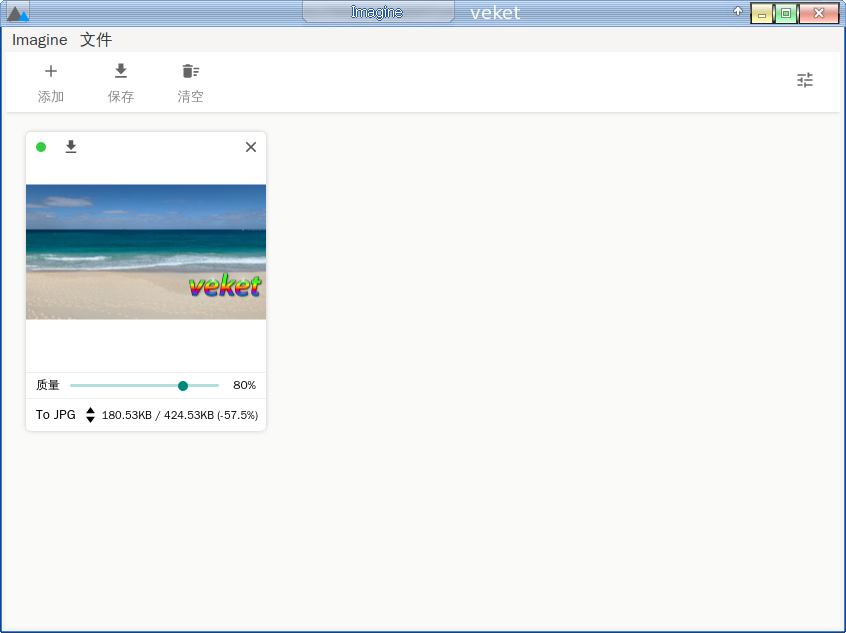Click the up-down arrows beside To JPG
This screenshot has width=846, height=633.
click(x=90, y=415)
